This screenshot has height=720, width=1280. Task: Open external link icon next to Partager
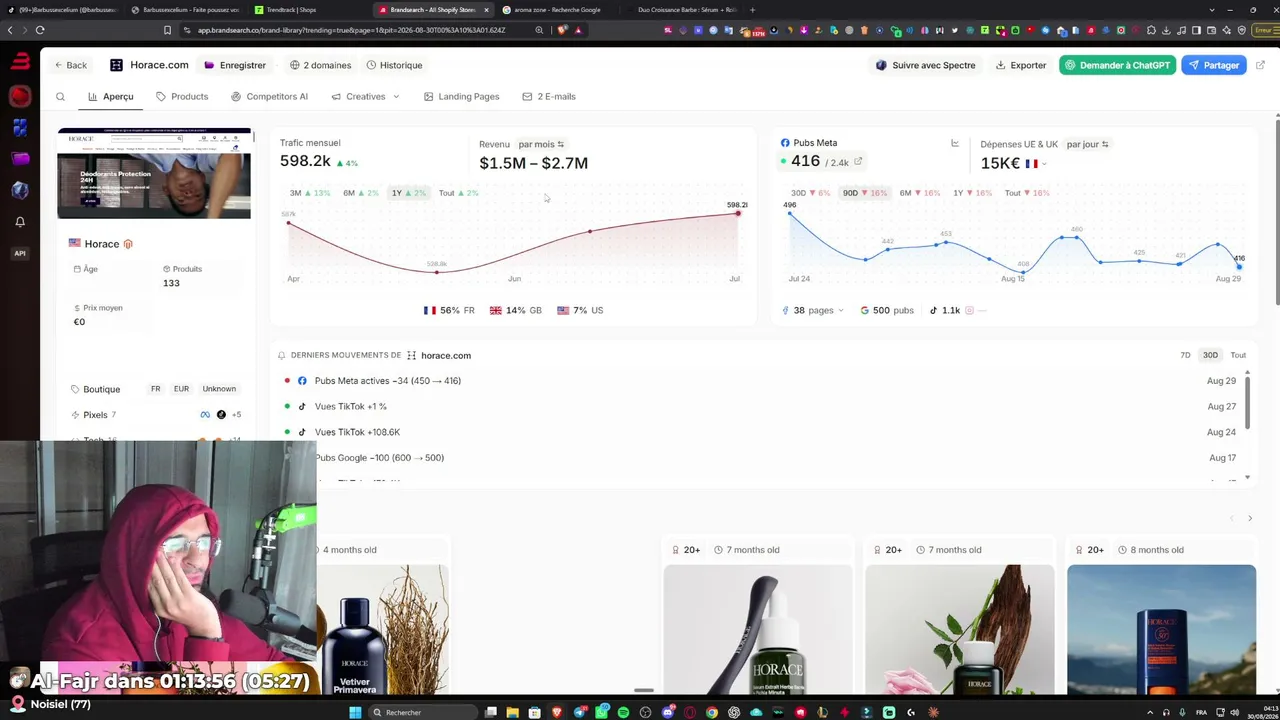click(1260, 65)
